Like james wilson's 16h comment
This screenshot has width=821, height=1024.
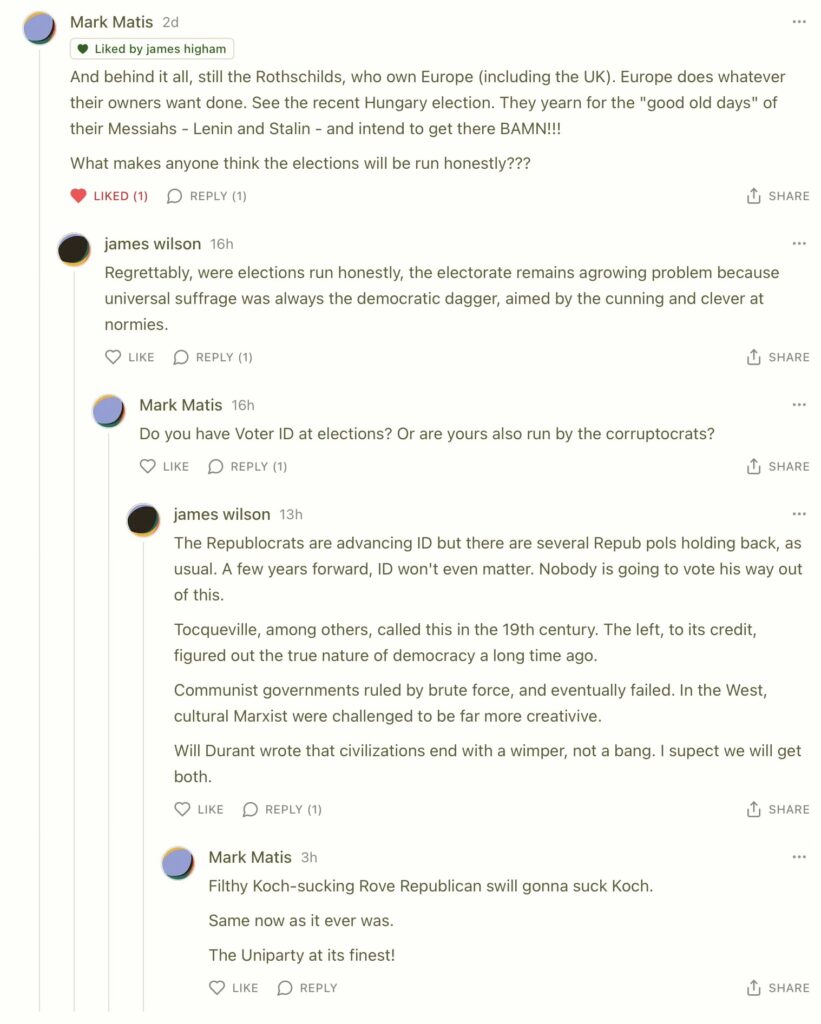pos(113,357)
